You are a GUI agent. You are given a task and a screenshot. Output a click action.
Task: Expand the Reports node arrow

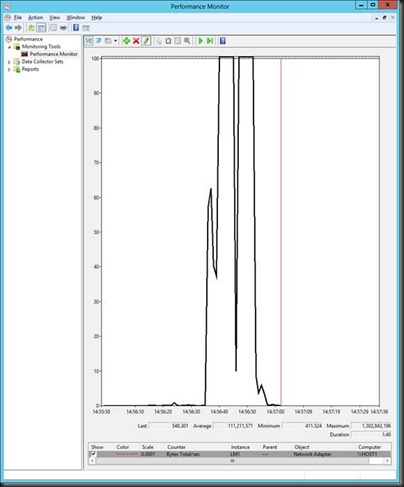pyautogui.click(x=9, y=70)
